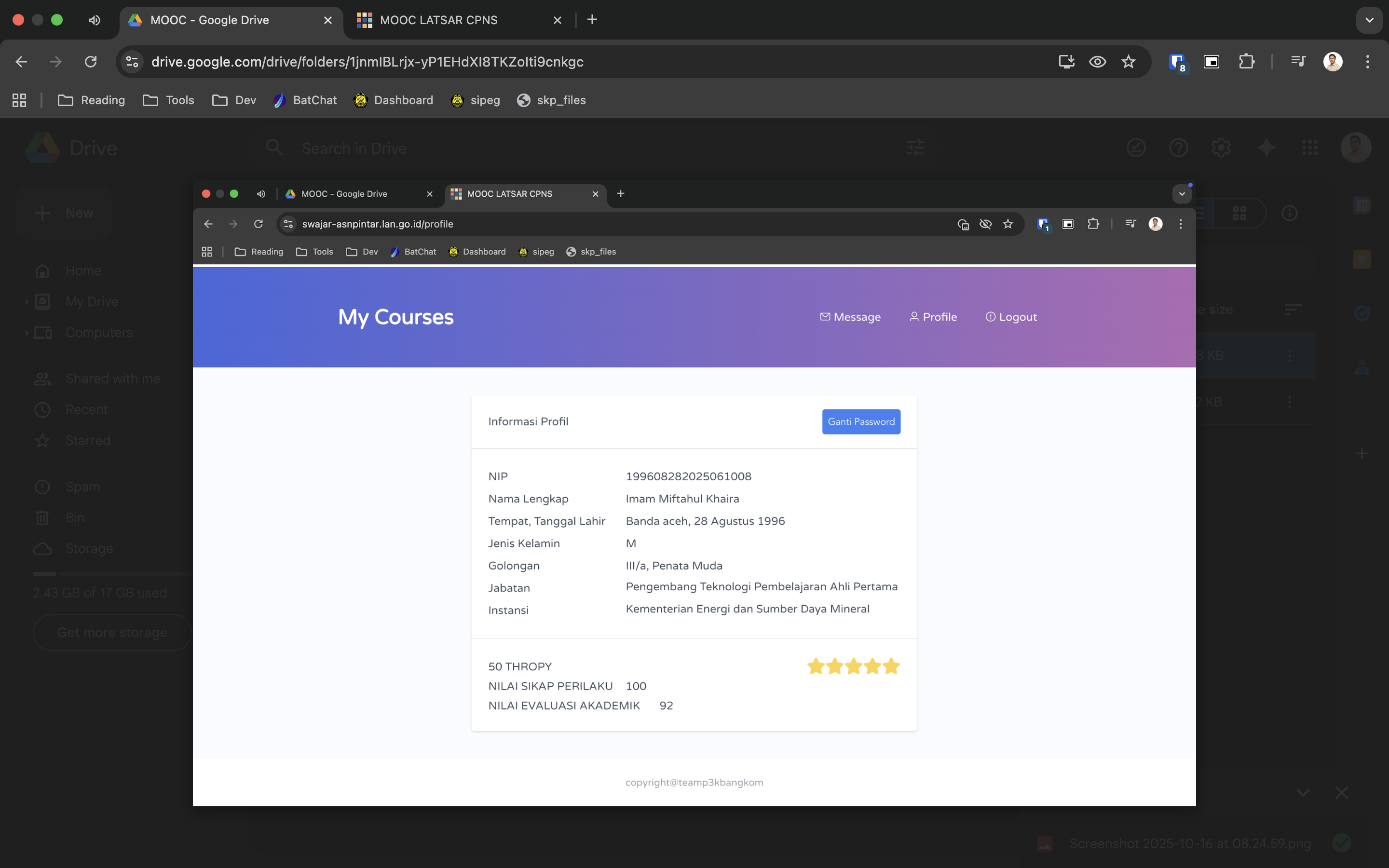The image size is (1389, 868).
Task: Click the install app icon in address bar
Action: [1066, 61]
